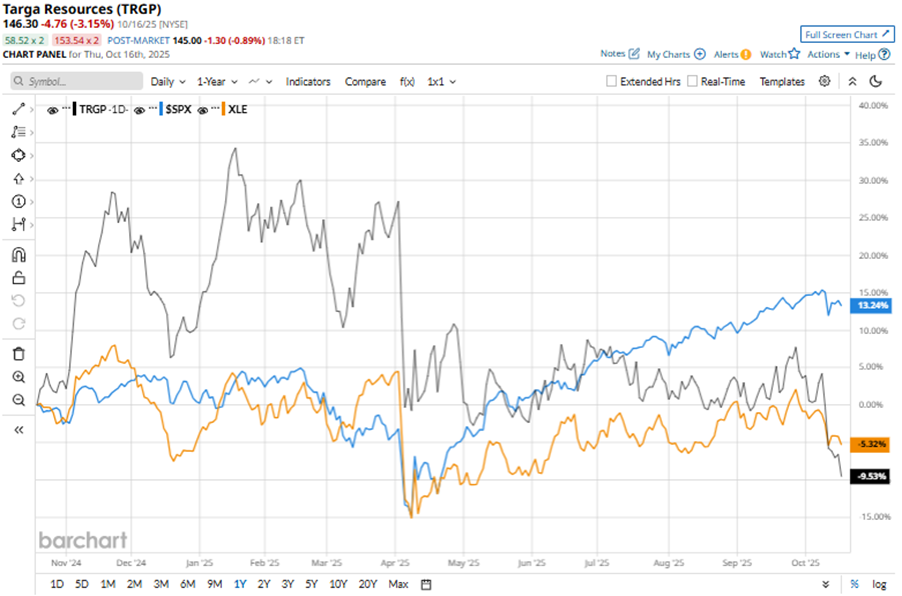Viewport: 902px width, 596px height.
Task: Open the Templates menu
Action: coord(782,82)
